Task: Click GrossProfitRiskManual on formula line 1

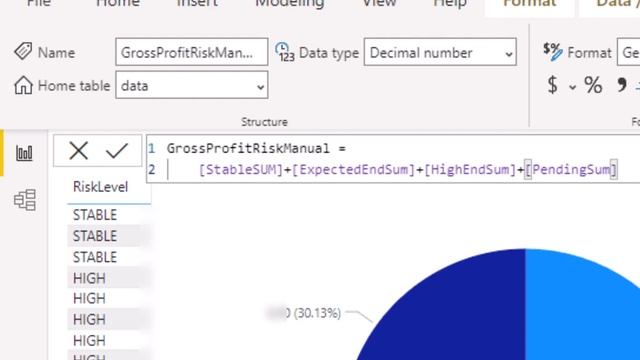Action: click(x=248, y=148)
